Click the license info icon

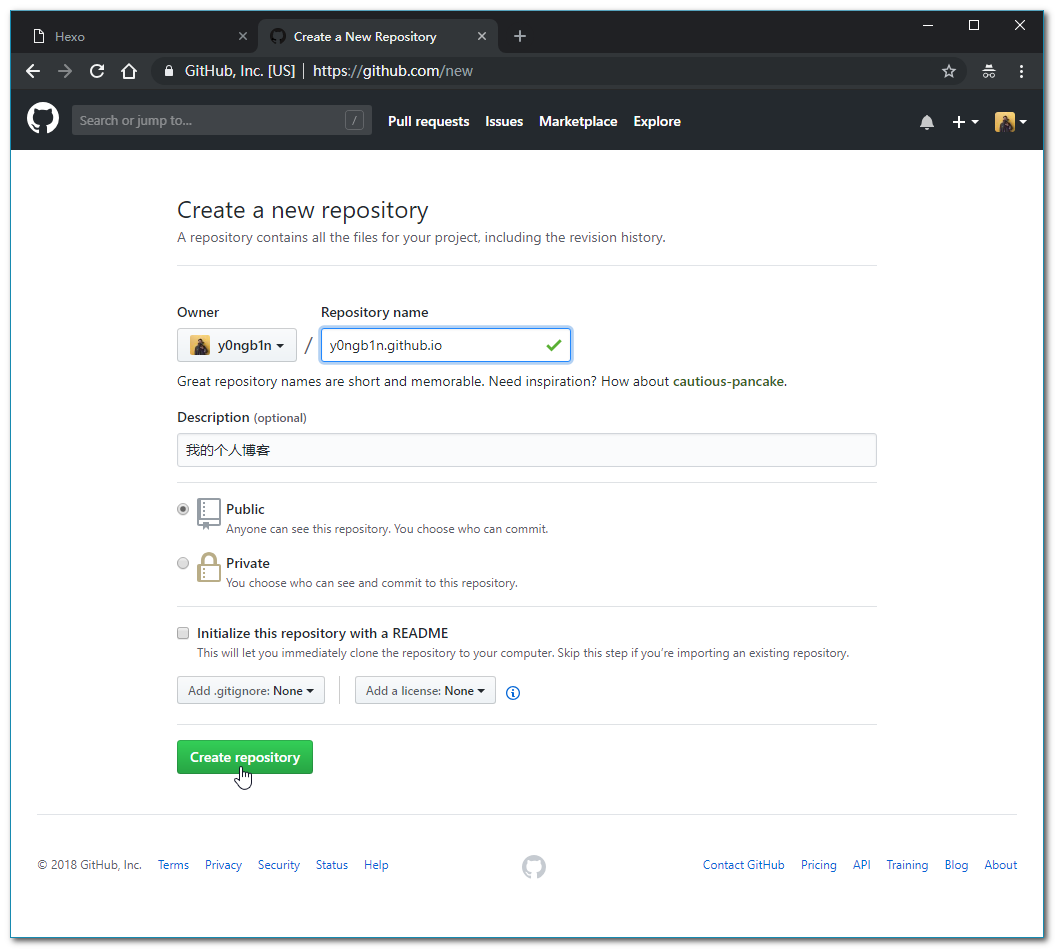pyautogui.click(x=513, y=692)
